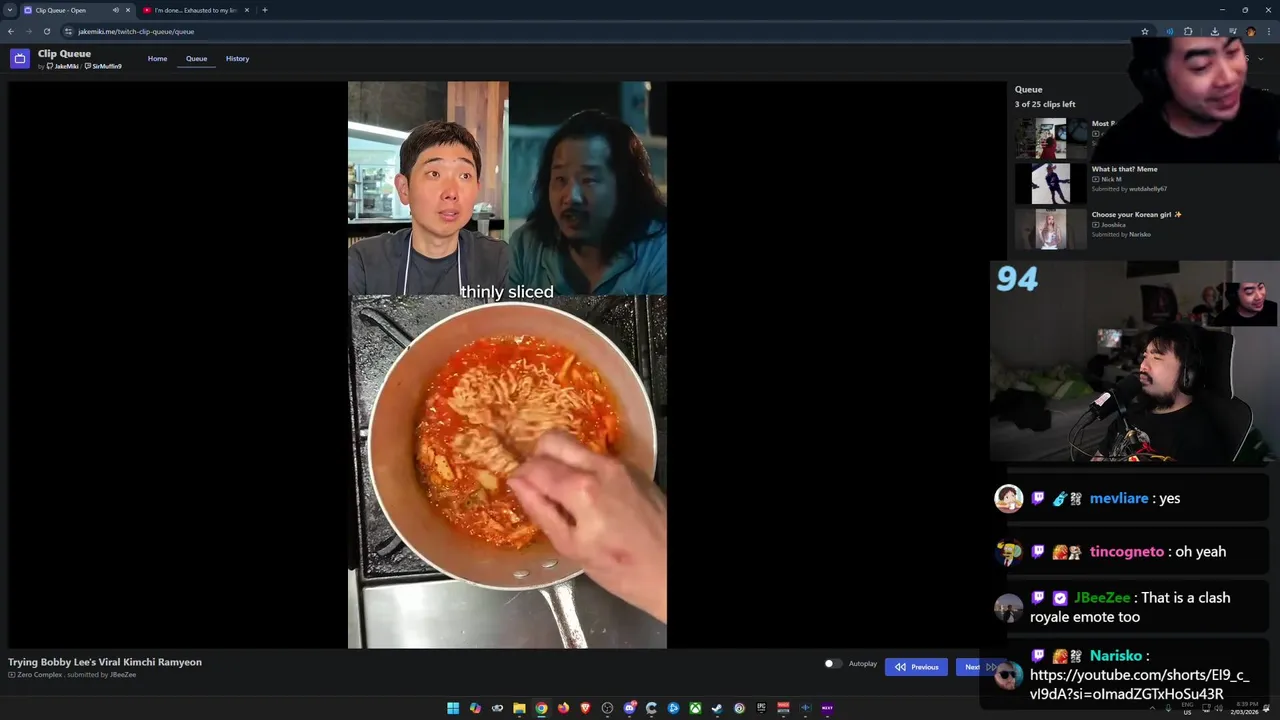Go back in browser history
Viewport: 1280px width, 720px height.
point(10,31)
